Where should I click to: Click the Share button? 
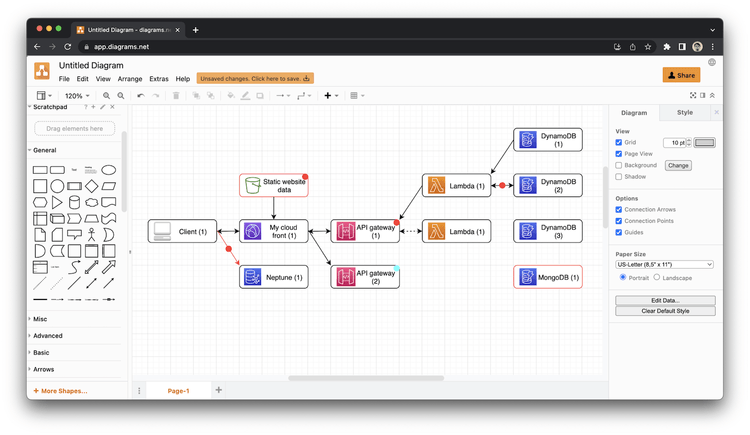pos(681,75)
